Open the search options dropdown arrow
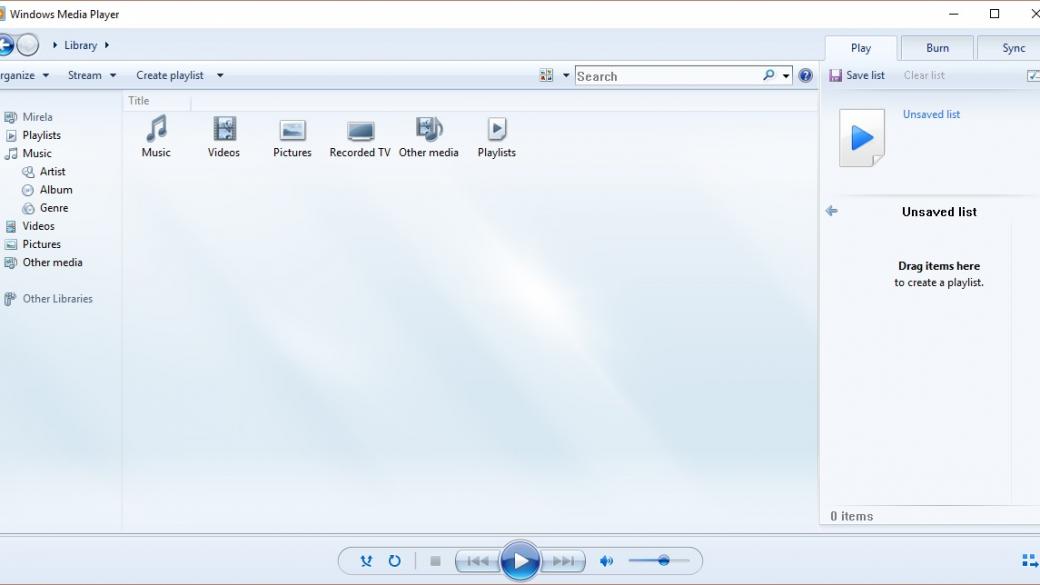The image size is (1040, 585). coord(786,76)
